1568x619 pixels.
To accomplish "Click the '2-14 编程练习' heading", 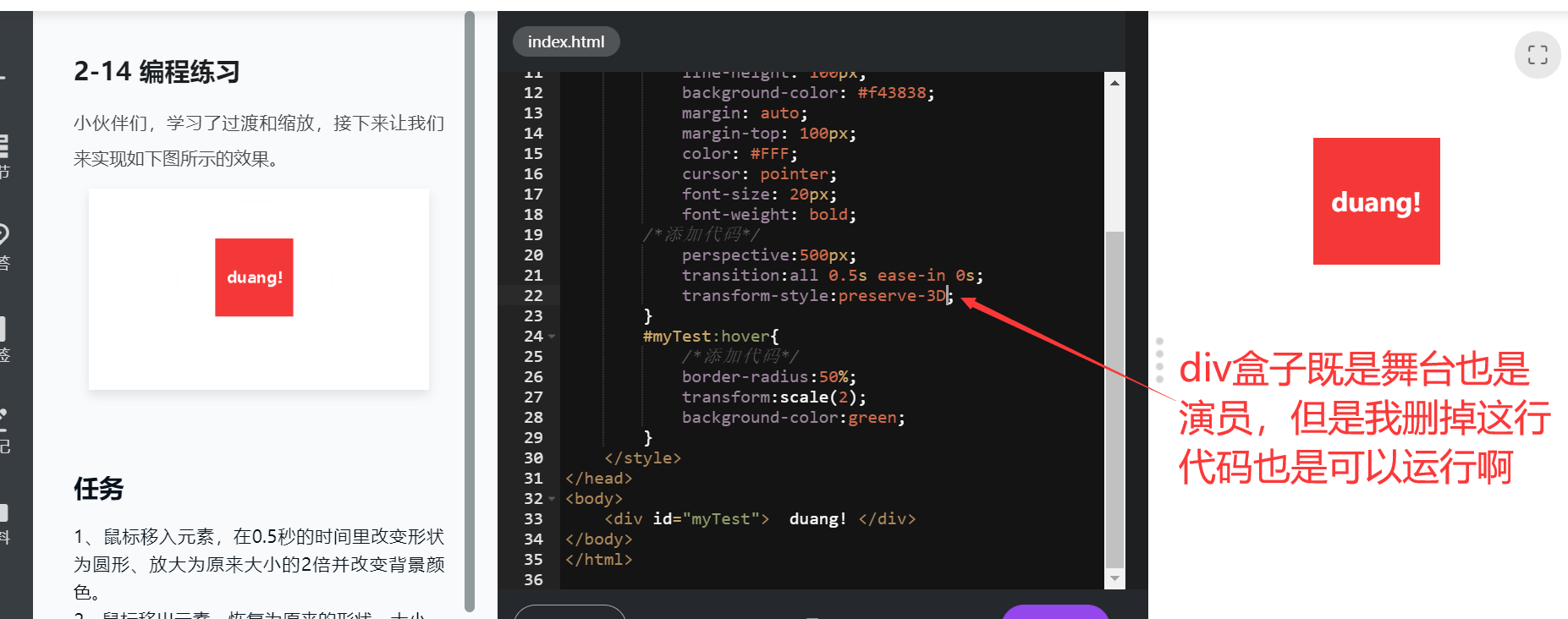I will tap(157, 72).
